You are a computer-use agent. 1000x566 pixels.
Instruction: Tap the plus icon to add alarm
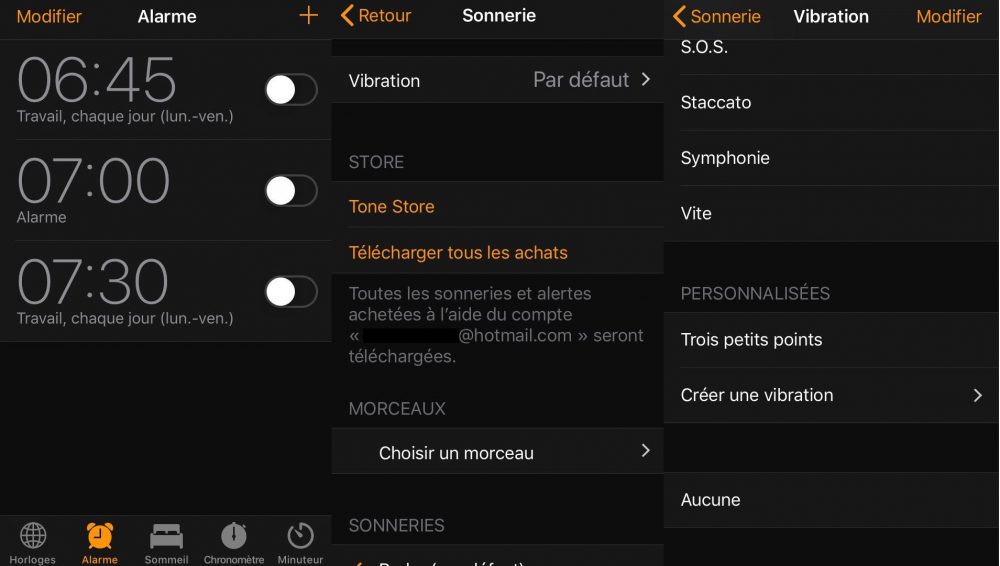[x=309, y=15]
